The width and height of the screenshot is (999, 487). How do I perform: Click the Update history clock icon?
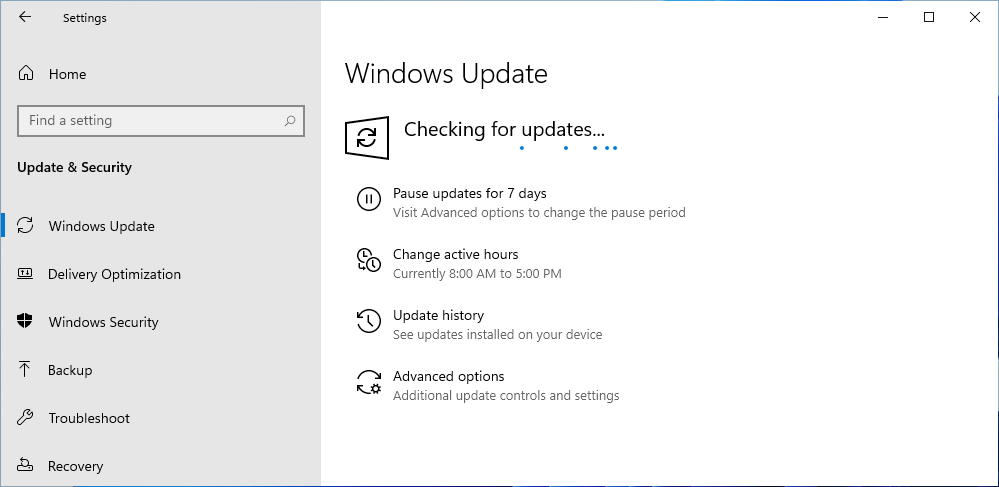coord(368,321)
